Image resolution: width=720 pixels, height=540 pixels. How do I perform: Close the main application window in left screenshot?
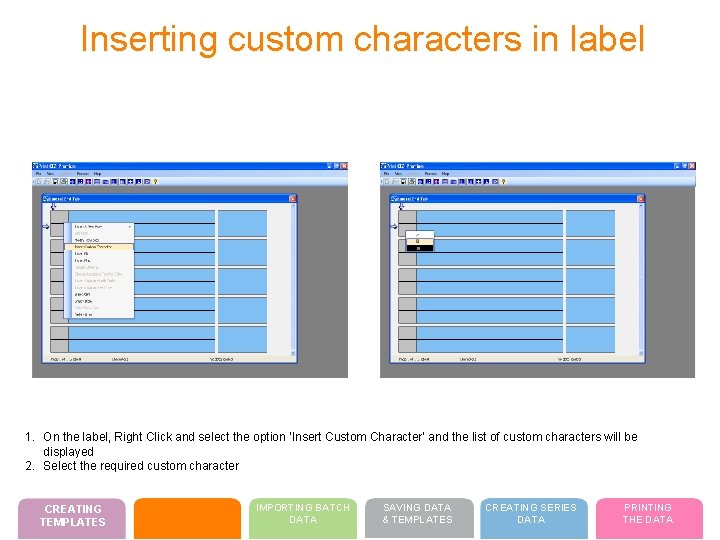(x=344, y=166)
